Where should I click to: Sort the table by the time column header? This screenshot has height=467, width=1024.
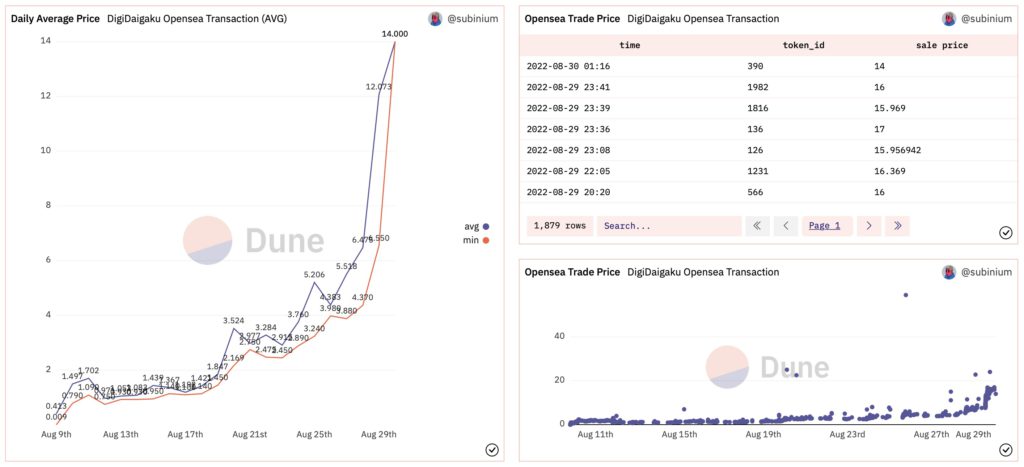(x=630, y=45)
